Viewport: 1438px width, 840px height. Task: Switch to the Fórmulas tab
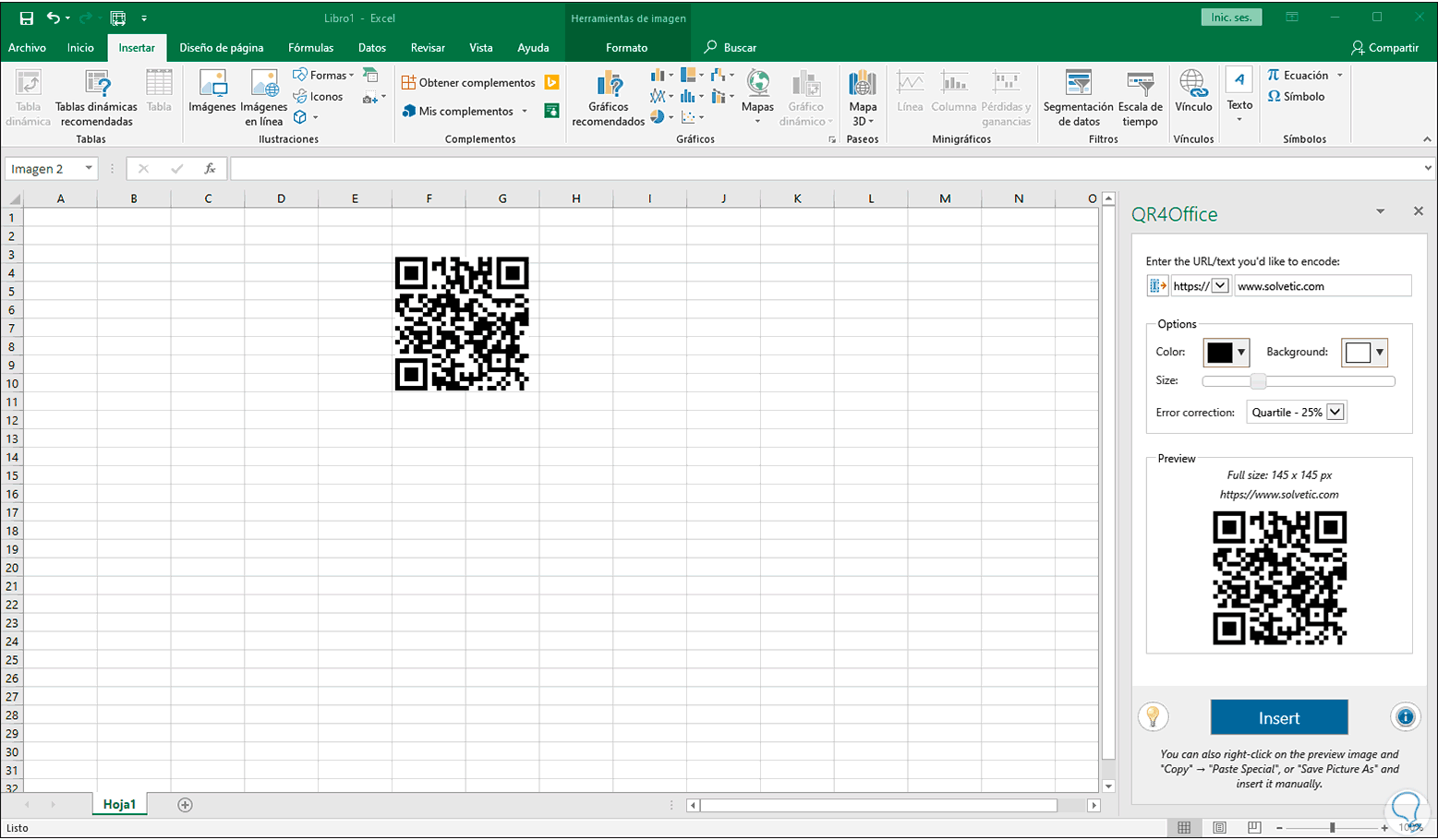310,47
